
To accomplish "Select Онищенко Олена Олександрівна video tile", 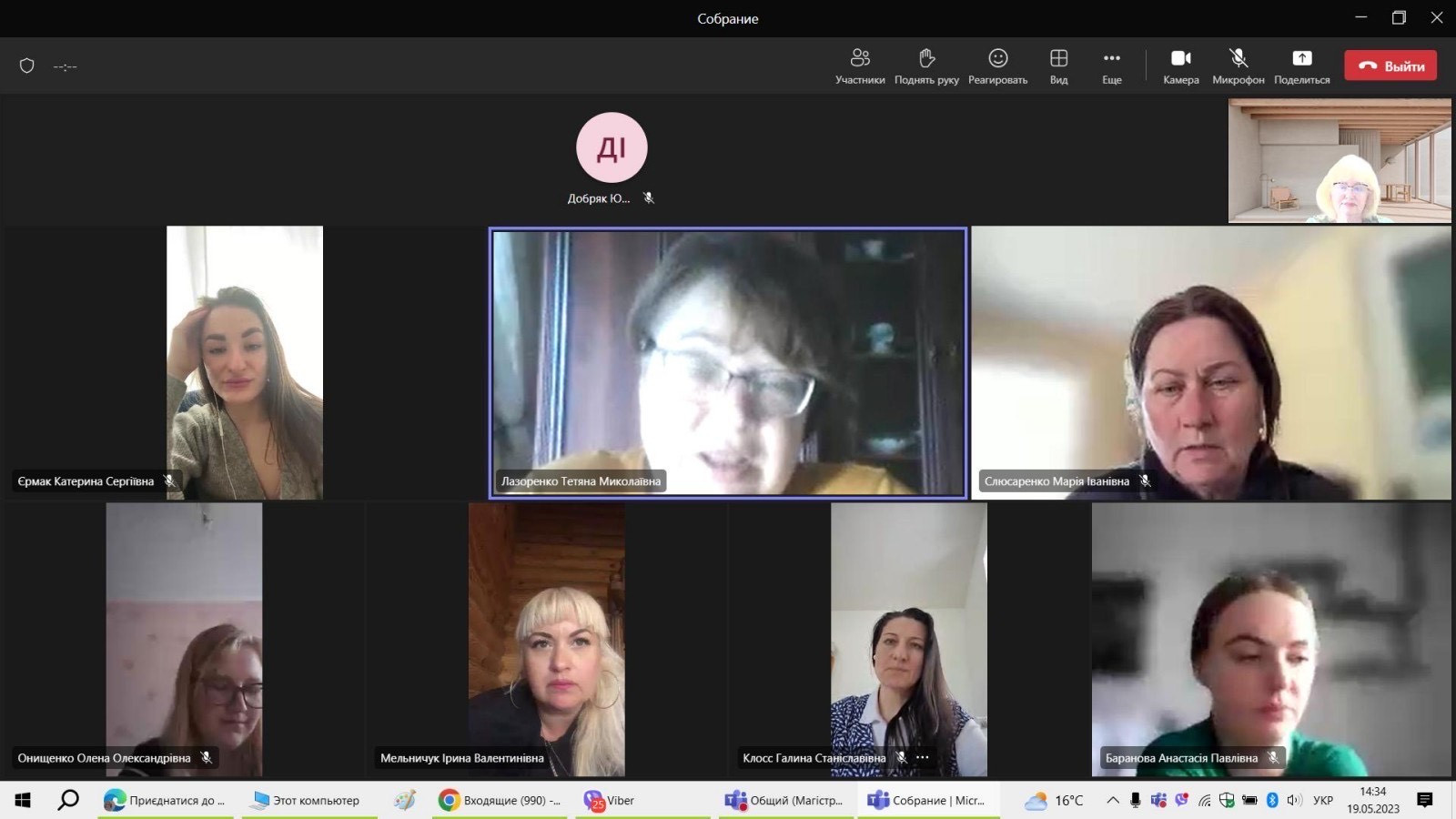I will click(x=184, y=640).
